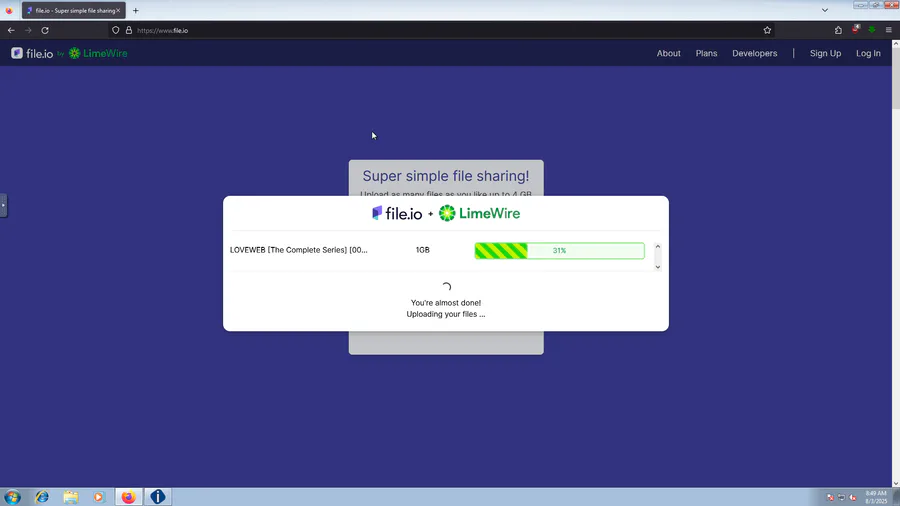Click the browser forward arrow
The width and height of the screenshot is (900, 506).
(x=28, y=30)
